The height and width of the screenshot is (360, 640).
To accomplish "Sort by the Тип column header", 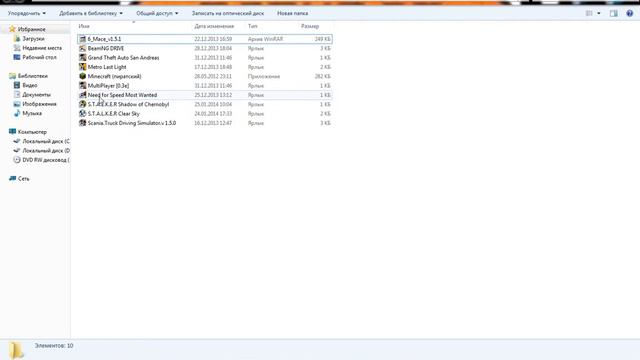I will click(x=253, y=26).
